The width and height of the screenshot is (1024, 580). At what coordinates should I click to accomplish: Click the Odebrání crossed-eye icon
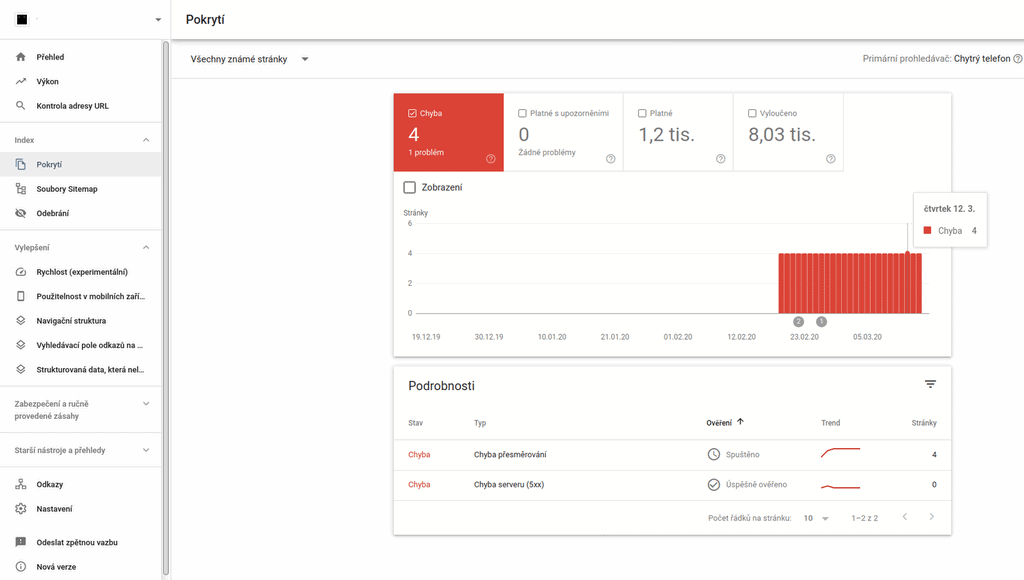click(21, 213)
